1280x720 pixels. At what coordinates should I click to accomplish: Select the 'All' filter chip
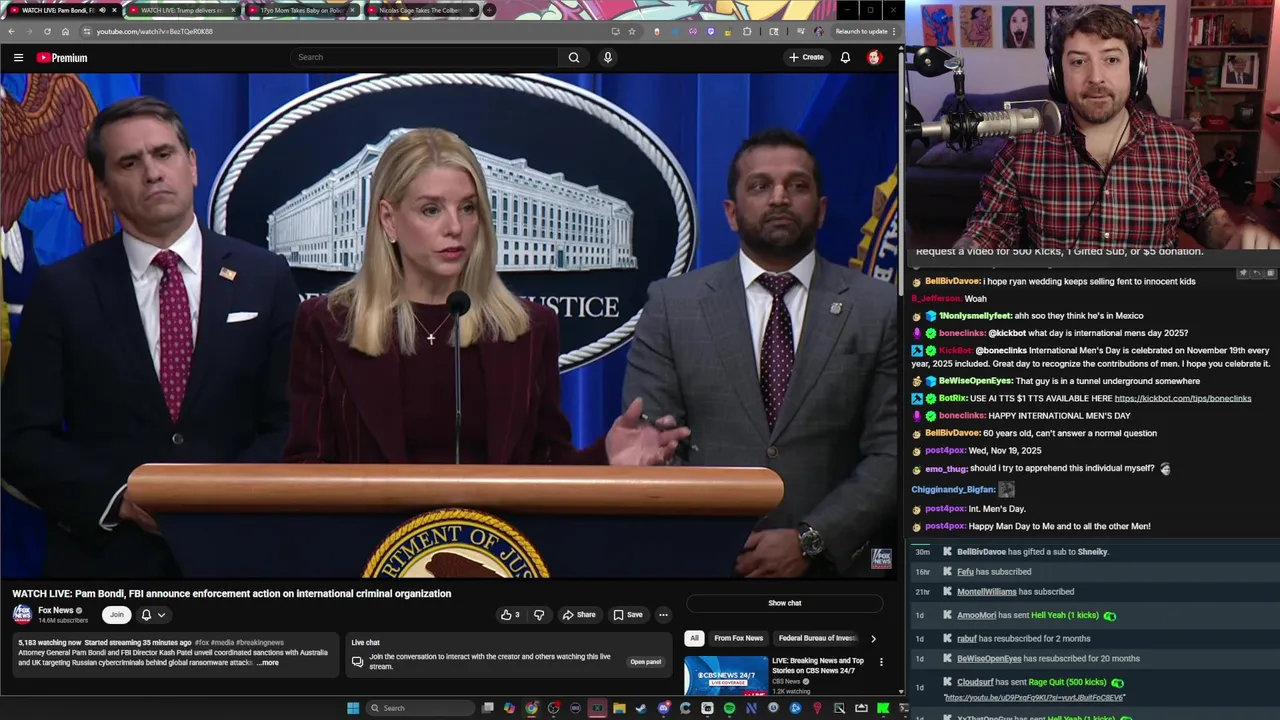coord(694,638)
